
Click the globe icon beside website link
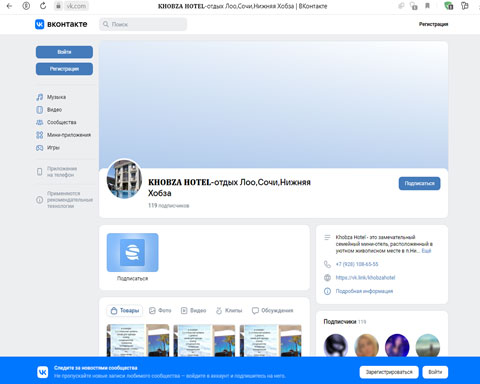[x=327, y=278]
